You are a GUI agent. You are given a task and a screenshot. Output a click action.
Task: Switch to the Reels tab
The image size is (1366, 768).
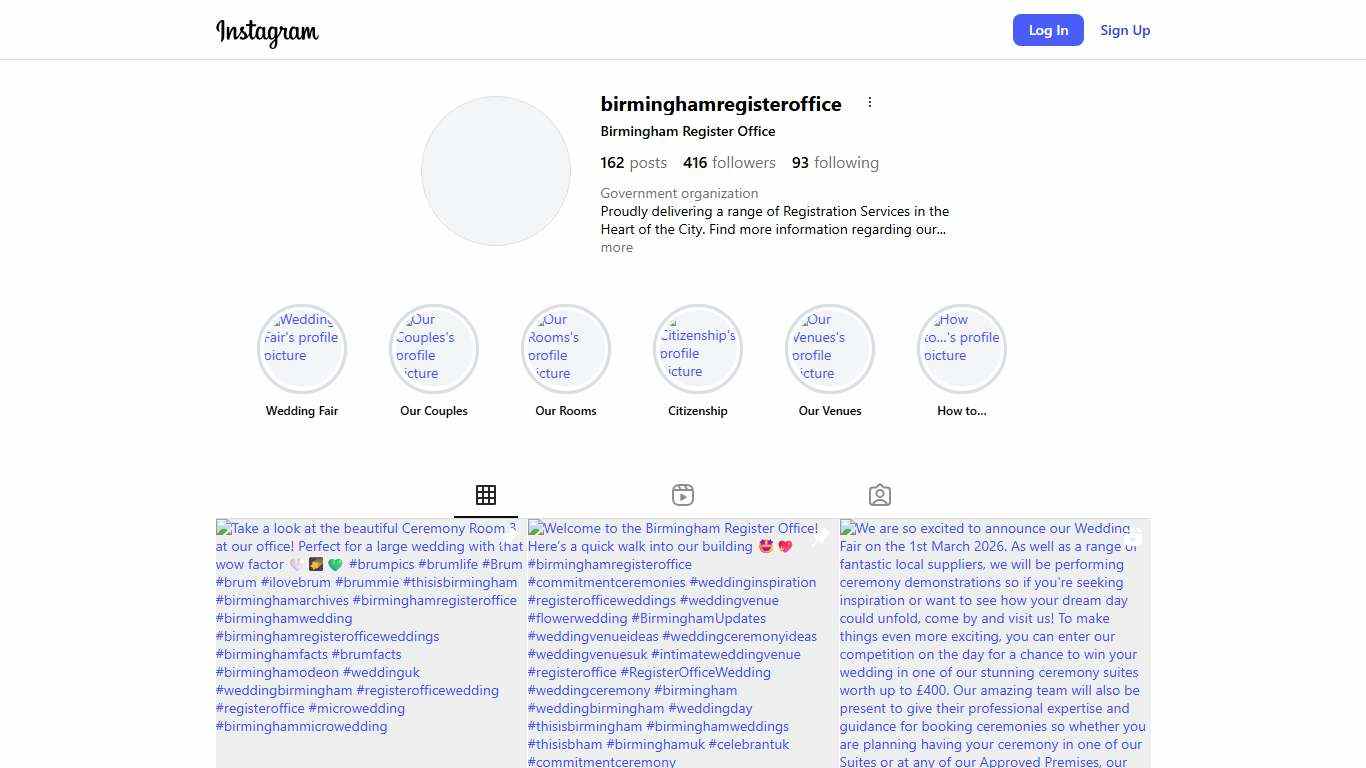683,495
